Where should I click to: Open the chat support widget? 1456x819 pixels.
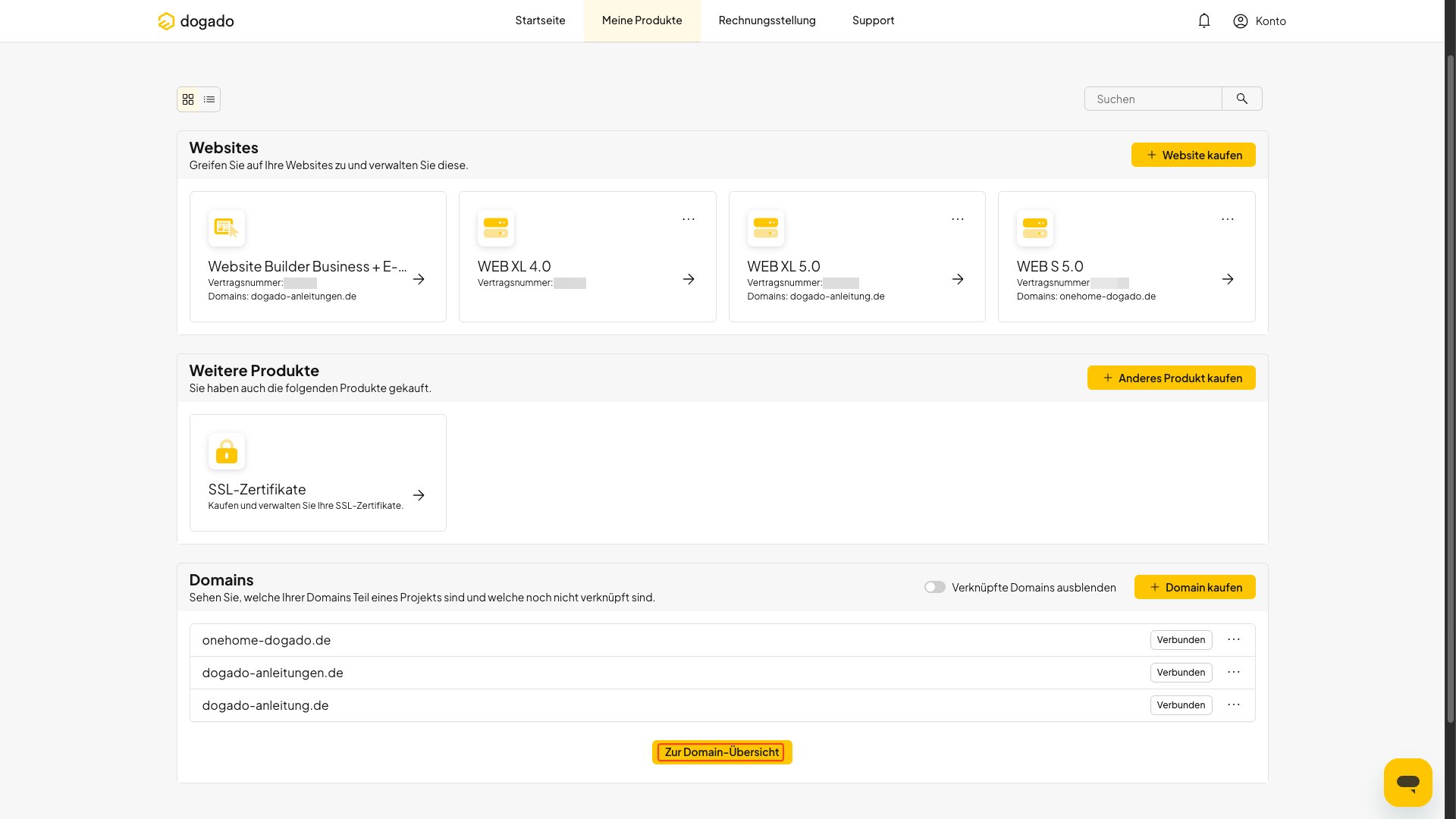coord(1408,783)
